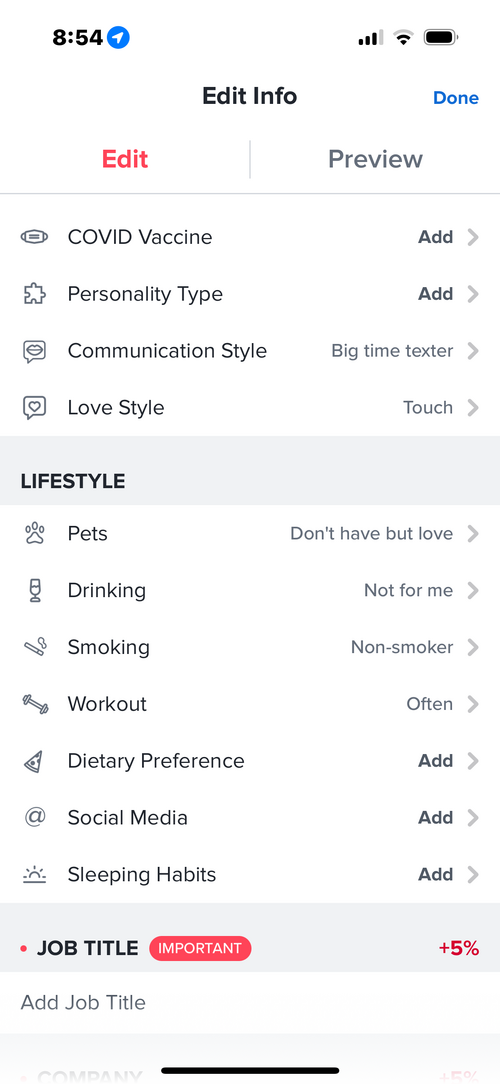The height and width of the screenshot is (1084, 500).
Task: Expand the Smoking row chevron
Action: pos(473,647)
